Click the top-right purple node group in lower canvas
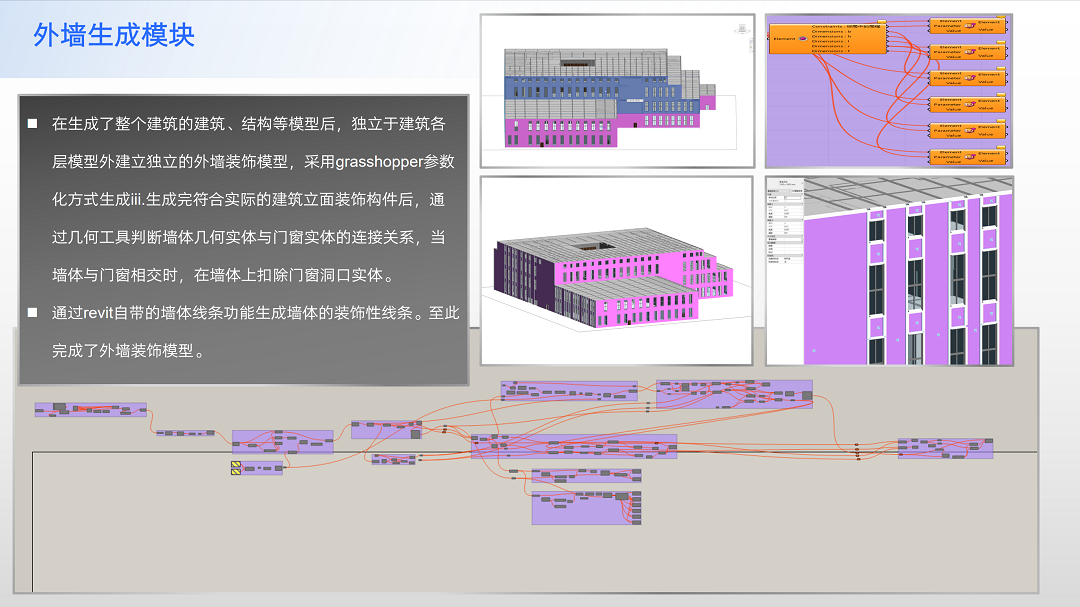Viewport: 1080px width, 607px height. click(734, 394)
